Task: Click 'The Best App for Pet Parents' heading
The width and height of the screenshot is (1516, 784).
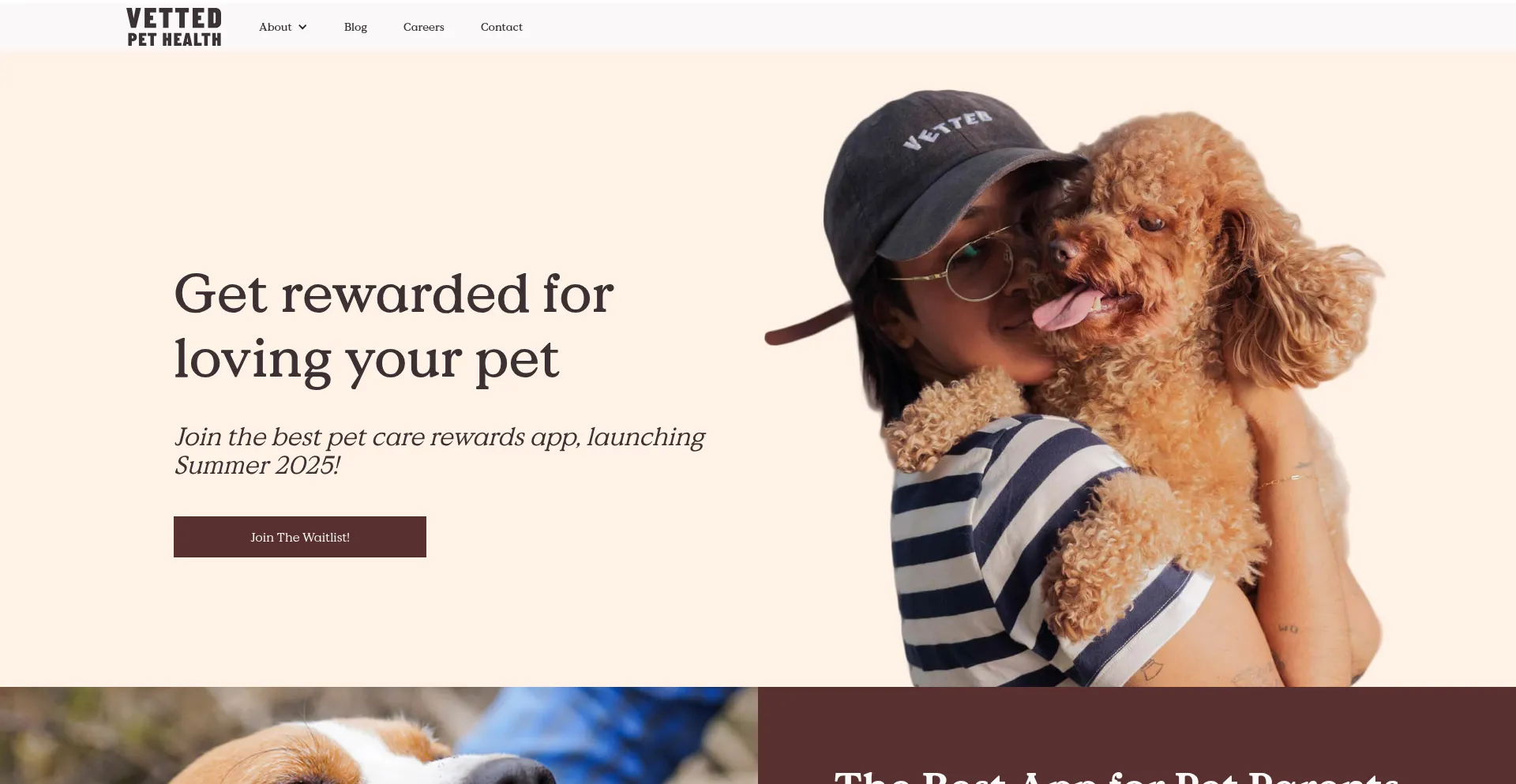Action: pyautogui.click(x=1116, y=776)
